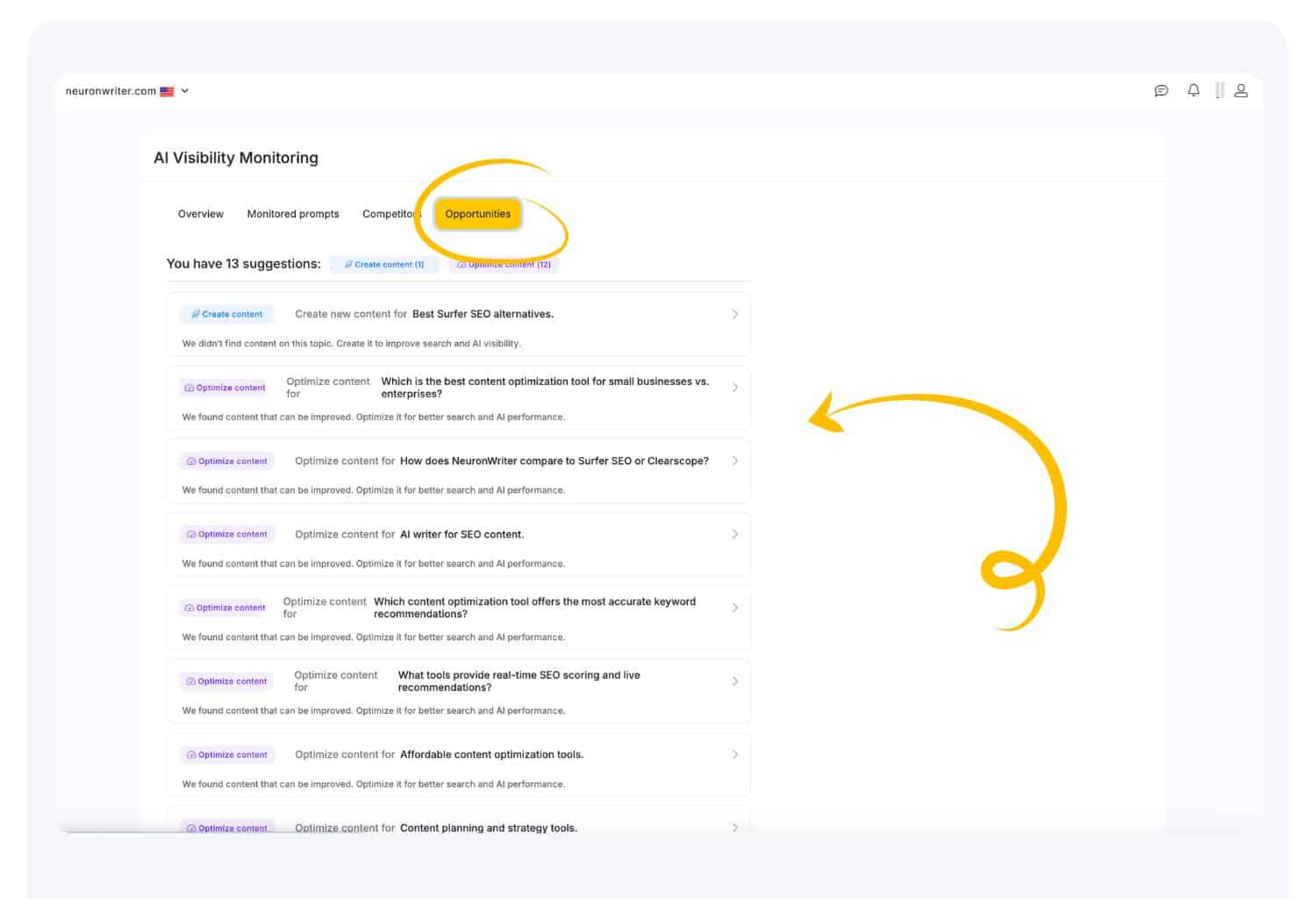This screenshot has width=1316, height=899.
Task: Open the user account icon top right
Action: 1241,90
